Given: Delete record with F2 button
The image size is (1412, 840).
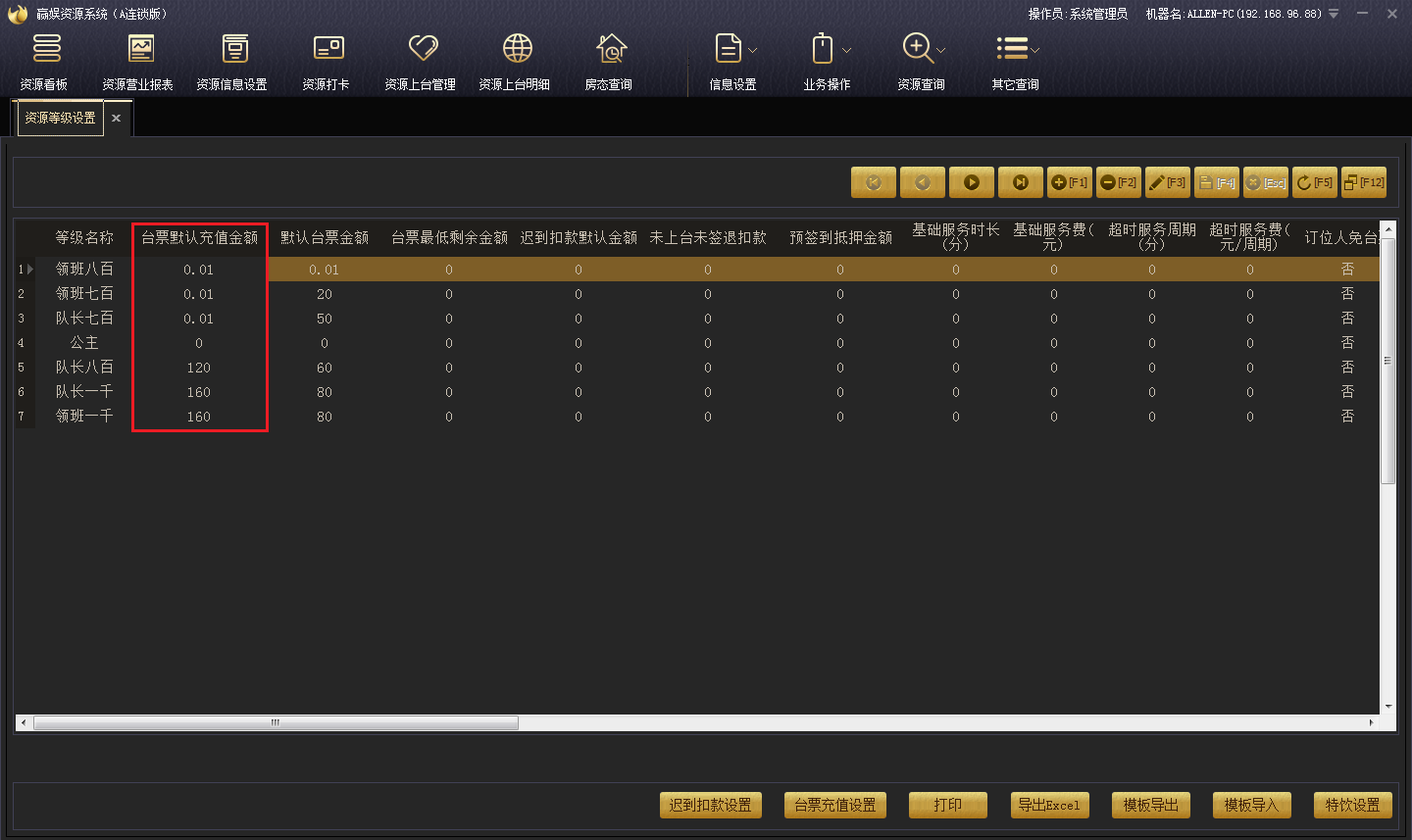Looking at the screenshot, I should tap(1119, 182).
